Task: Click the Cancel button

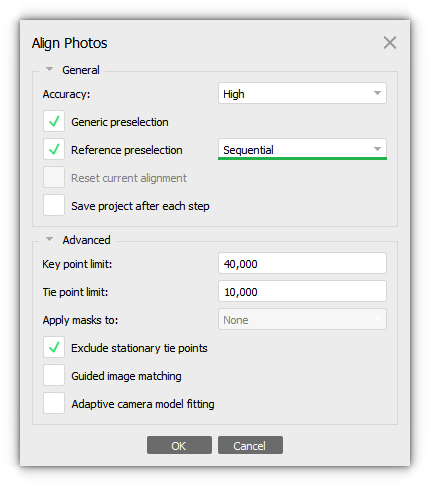Action: tap(250, 445)
